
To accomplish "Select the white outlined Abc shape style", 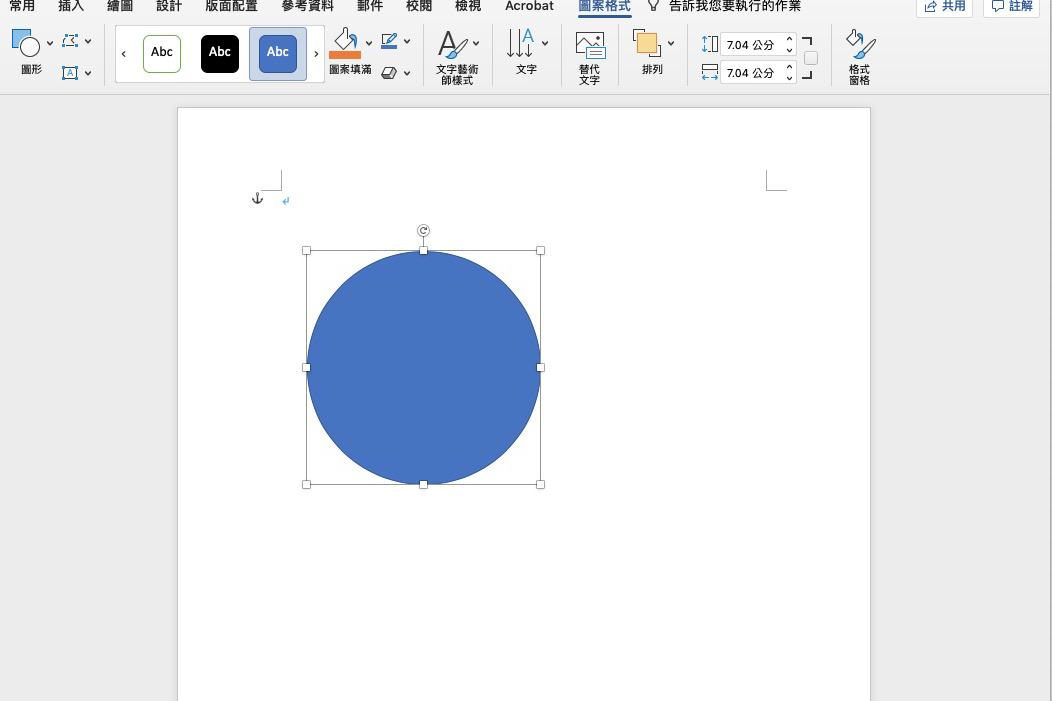I will click(162, 53).
